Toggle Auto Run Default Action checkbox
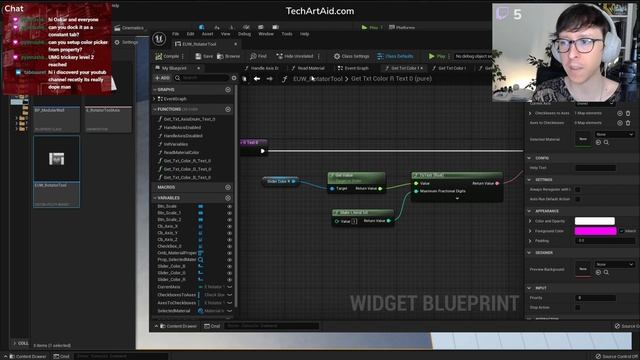 578,199
